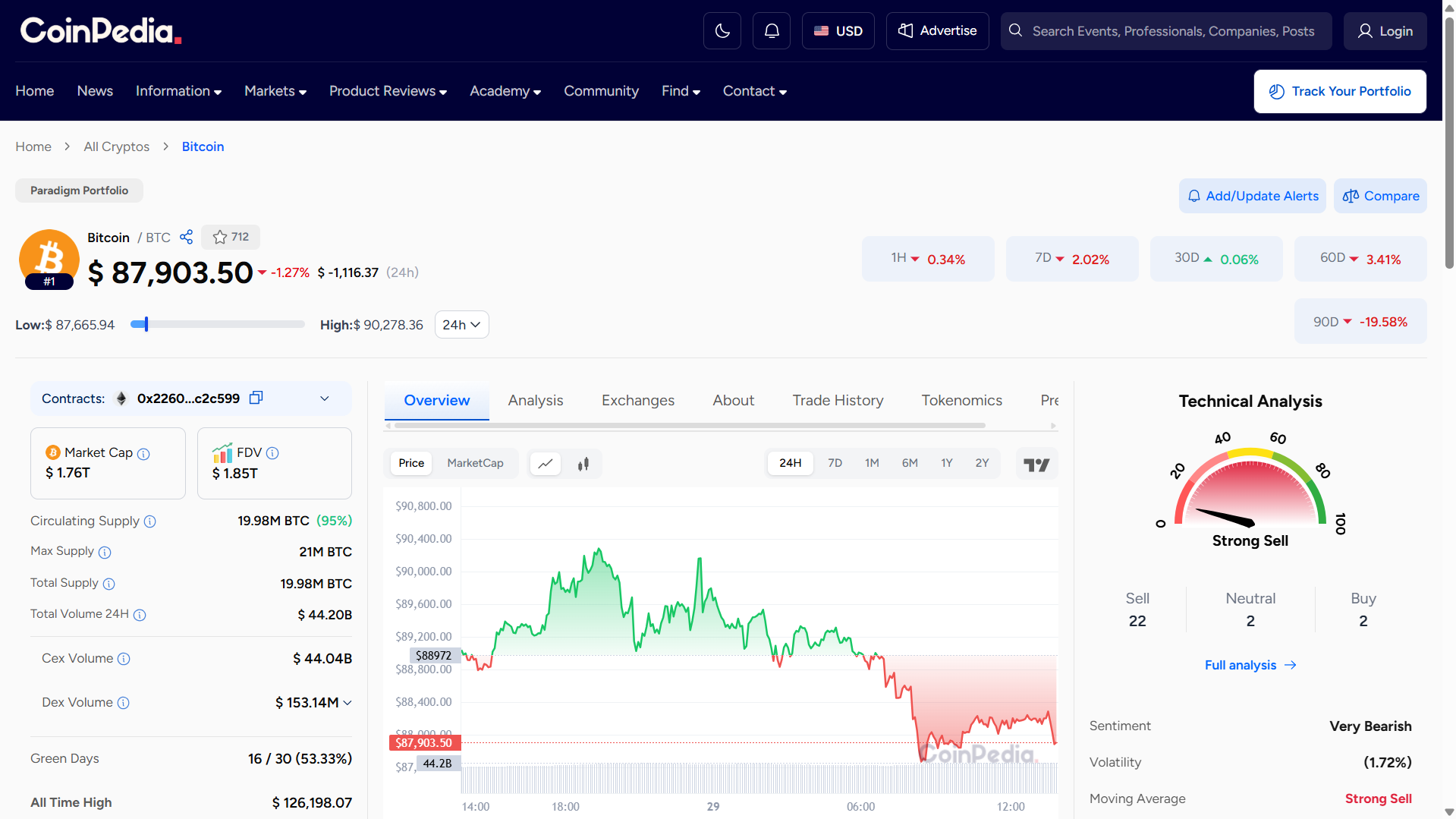Switch to the Tokenomics tab

pos(961,400)
